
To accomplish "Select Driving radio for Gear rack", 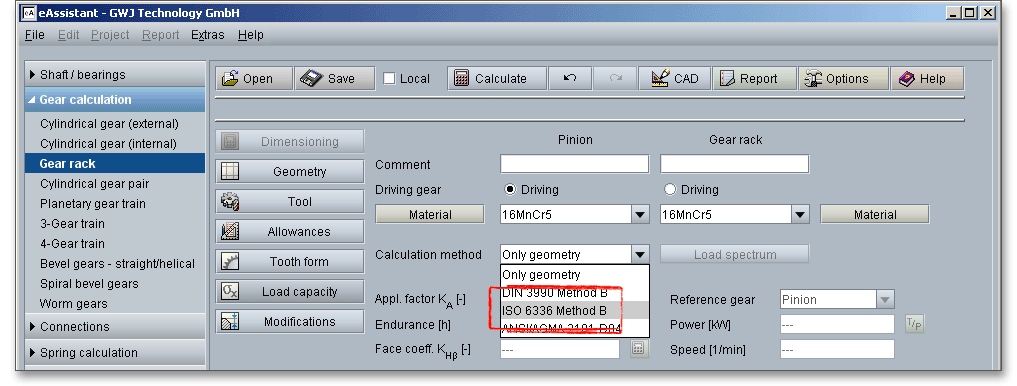I will [670, 189].
